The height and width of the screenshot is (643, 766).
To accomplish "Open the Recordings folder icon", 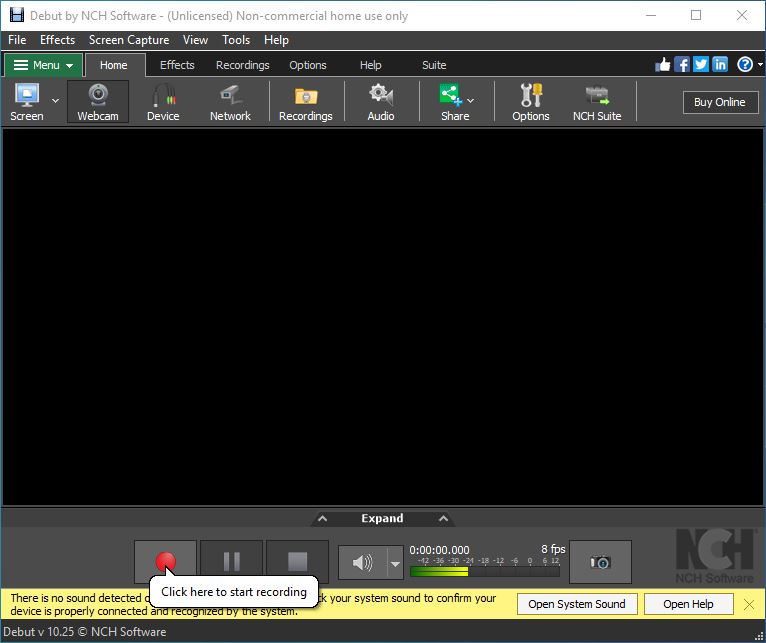I will tap(306, 102).
